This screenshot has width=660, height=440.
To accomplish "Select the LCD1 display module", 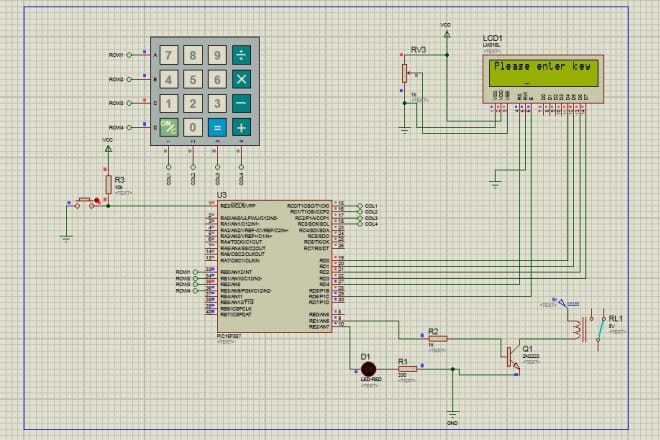I will (543, 79).
